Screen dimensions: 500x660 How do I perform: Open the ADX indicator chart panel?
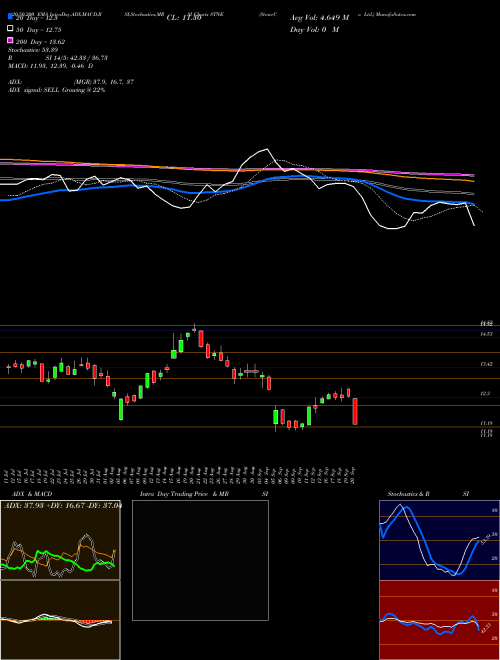click(60, 540)
